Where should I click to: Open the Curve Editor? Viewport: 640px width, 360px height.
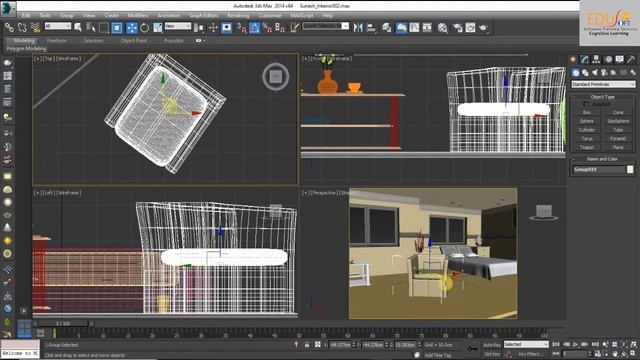click(x=414, y=27)
